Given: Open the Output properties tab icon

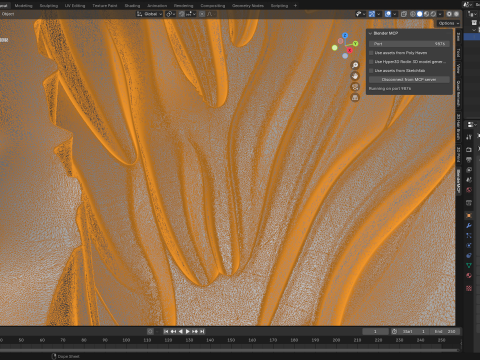Looking at the screenshot, I should point(469,160).
